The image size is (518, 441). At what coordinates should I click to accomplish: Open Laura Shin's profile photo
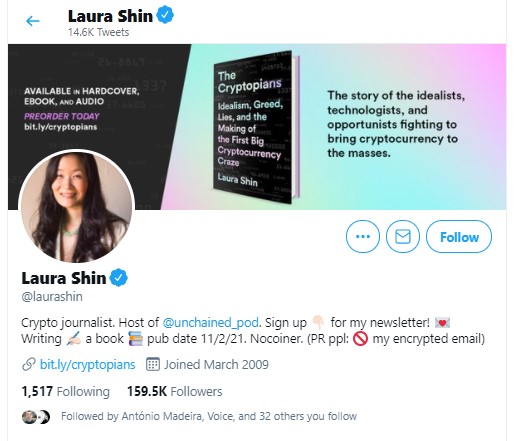(x=77, y=206)
